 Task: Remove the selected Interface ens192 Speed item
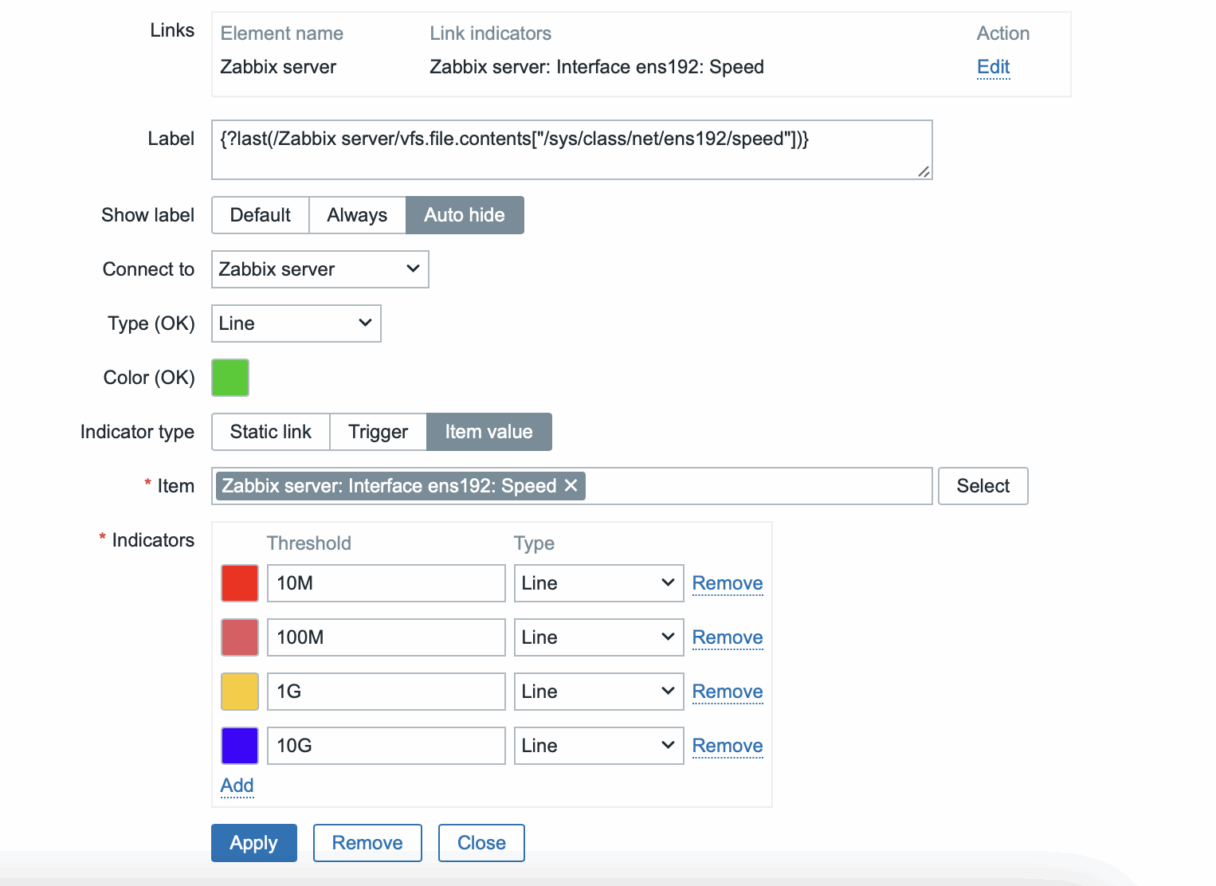pyautogui.click(x=570, y=485)
